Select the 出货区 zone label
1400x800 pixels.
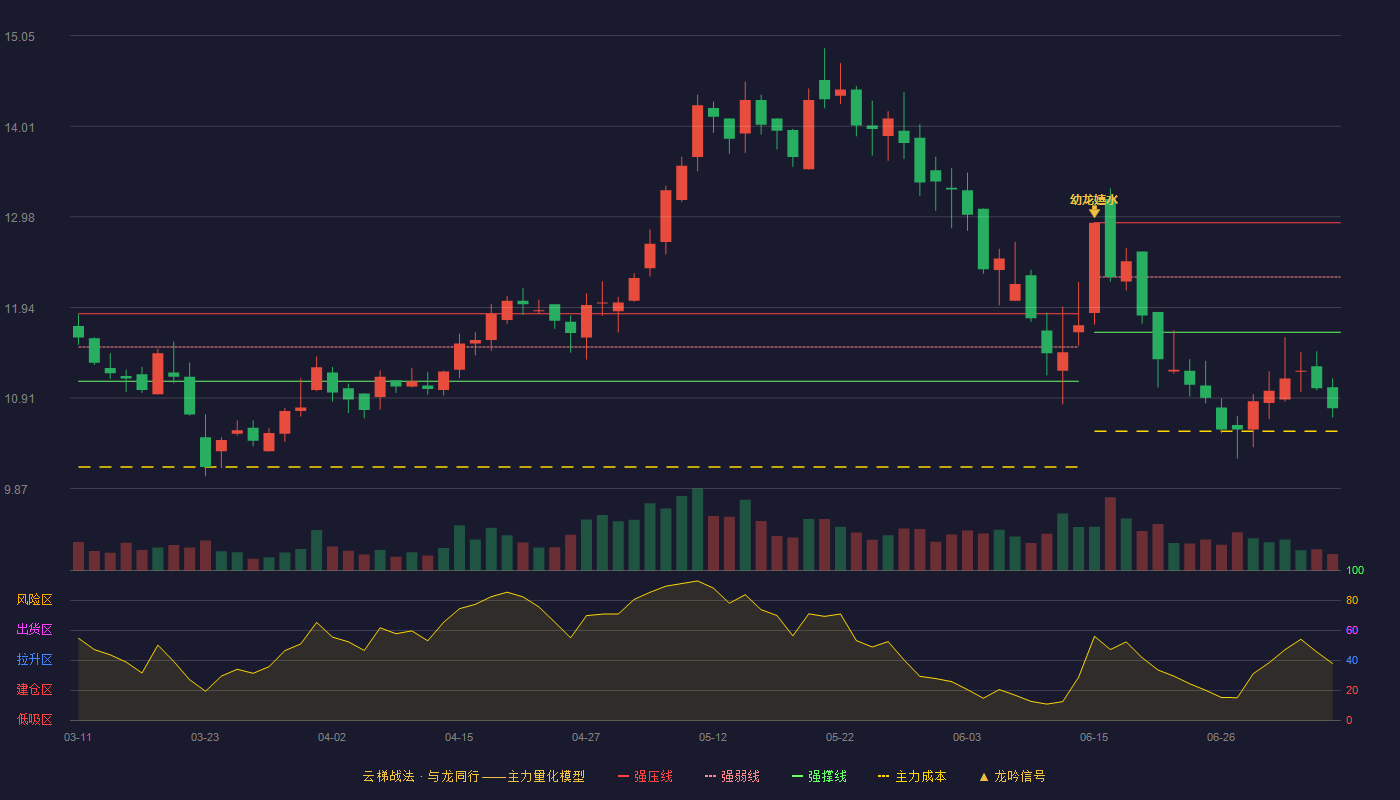pos(34,630)
